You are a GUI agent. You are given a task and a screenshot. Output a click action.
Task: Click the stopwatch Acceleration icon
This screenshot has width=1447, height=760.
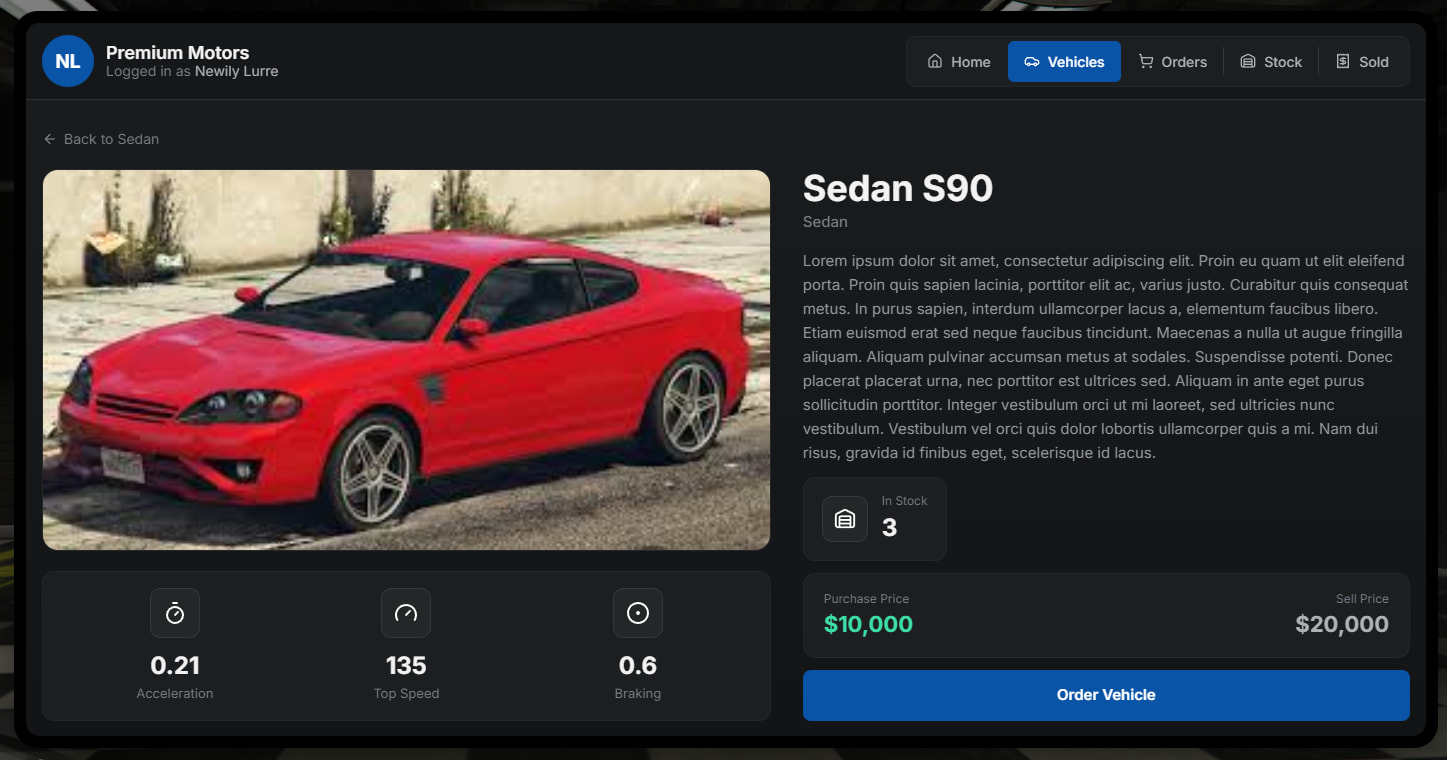coord(175,613)
